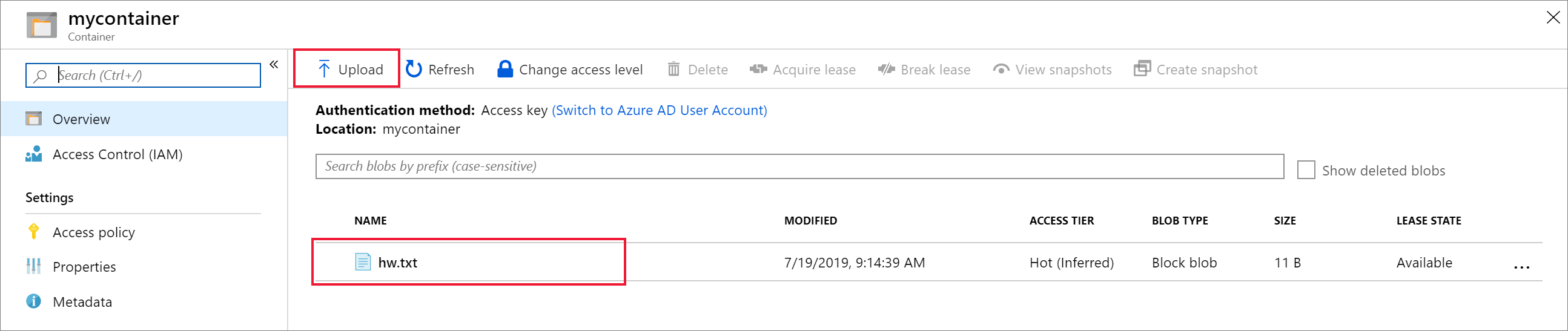The height and width of the screenshot is (331, 1568).
Task: Click the Refresh circular arrow icon
Action: [x=414, y=70]
